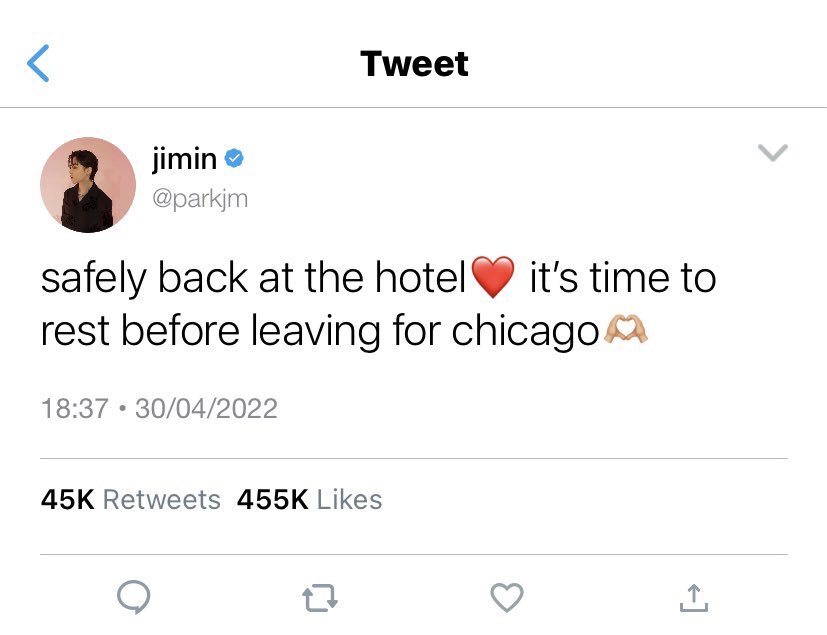Click the red heart emoji
This screenshot has width=827, height=635.
[x=493, y=277]
